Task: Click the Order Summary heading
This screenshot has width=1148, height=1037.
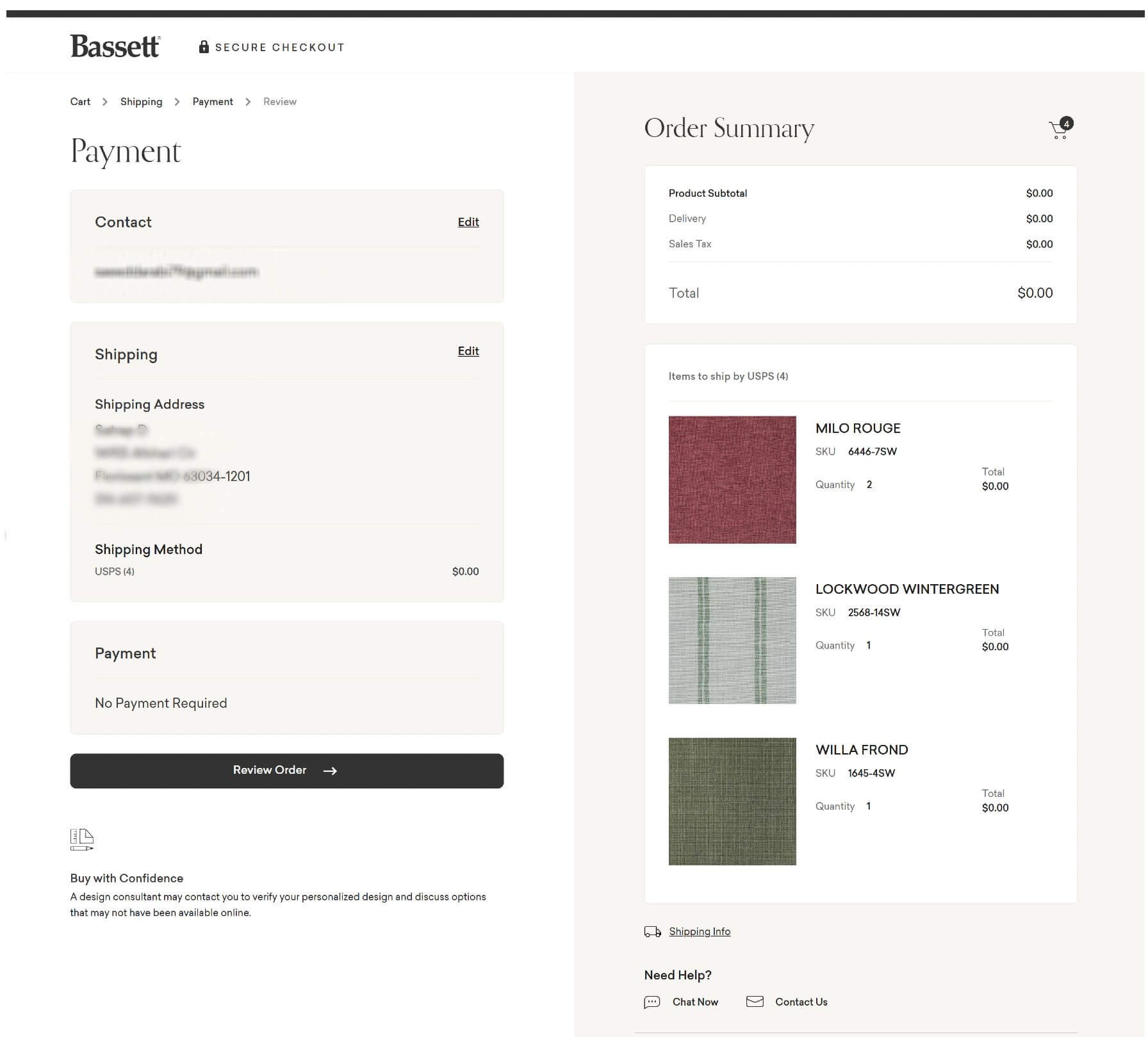Action: (x=729, y=129)
